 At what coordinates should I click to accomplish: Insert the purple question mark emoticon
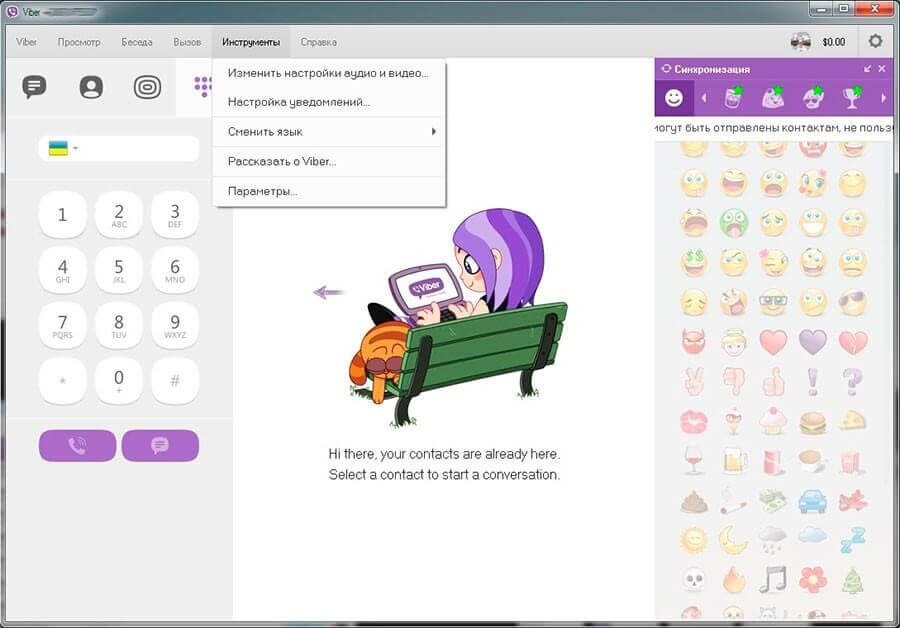852,382
